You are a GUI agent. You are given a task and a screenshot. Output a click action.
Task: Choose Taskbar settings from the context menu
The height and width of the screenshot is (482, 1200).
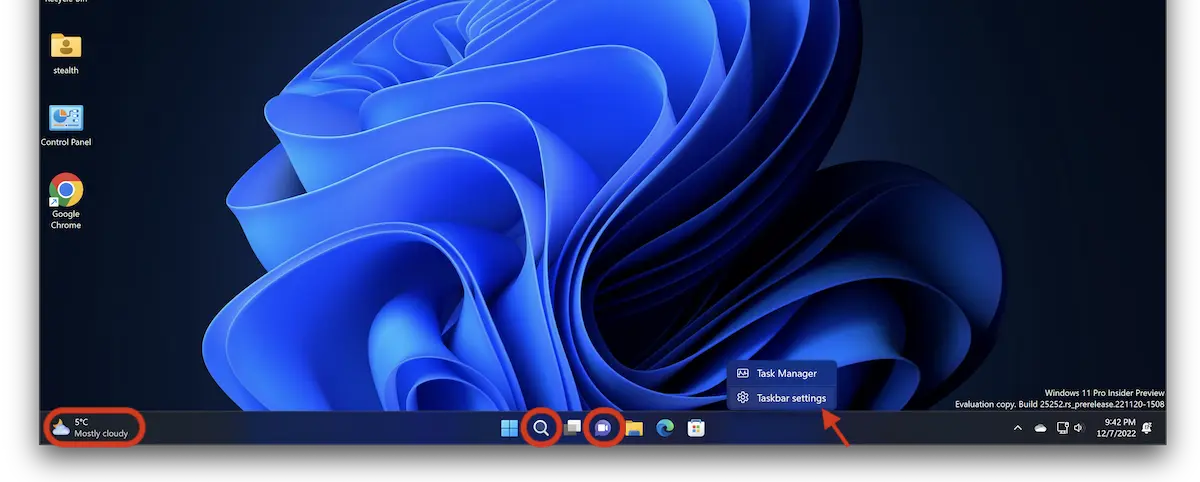coord(781,398)
